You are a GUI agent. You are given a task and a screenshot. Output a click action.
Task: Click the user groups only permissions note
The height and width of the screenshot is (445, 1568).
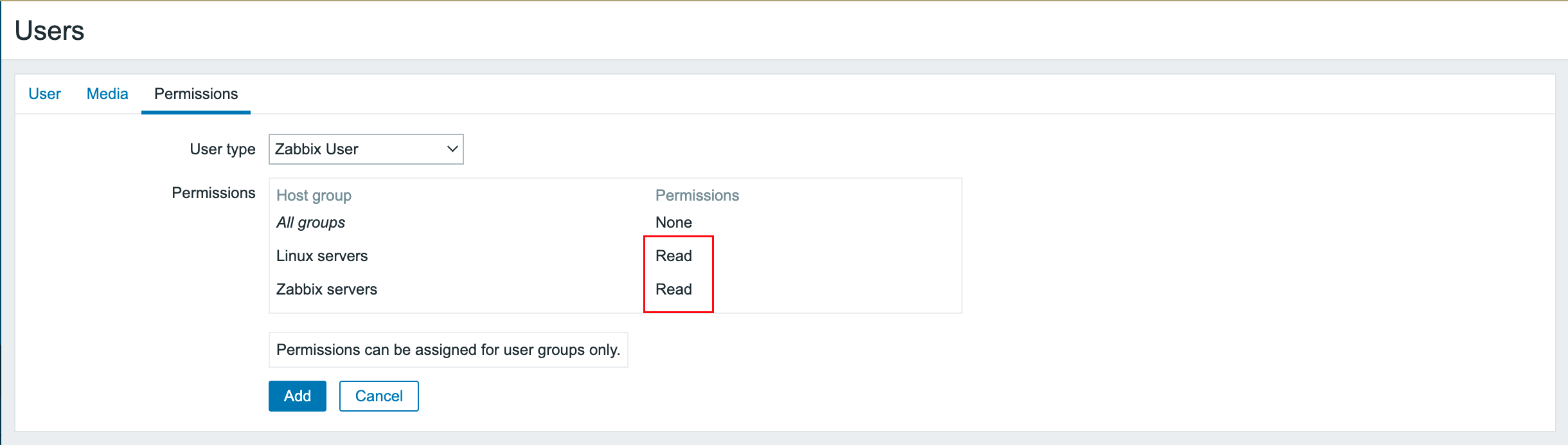click(448, 350)
